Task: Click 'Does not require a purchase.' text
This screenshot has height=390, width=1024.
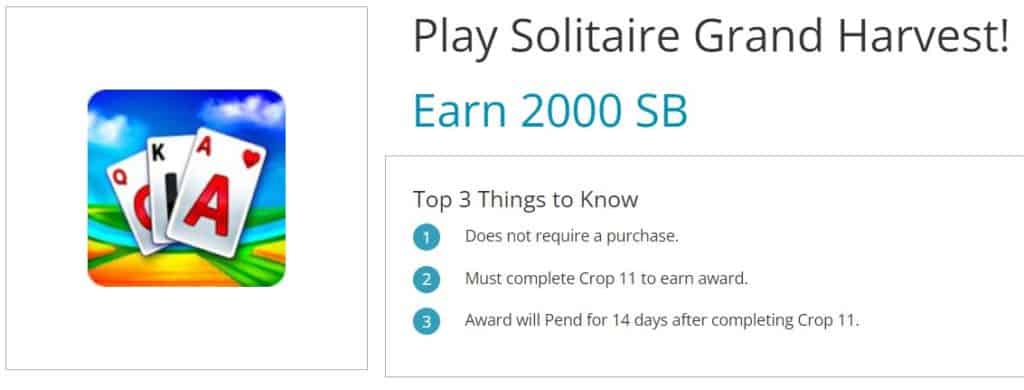Action: [572, 236]
